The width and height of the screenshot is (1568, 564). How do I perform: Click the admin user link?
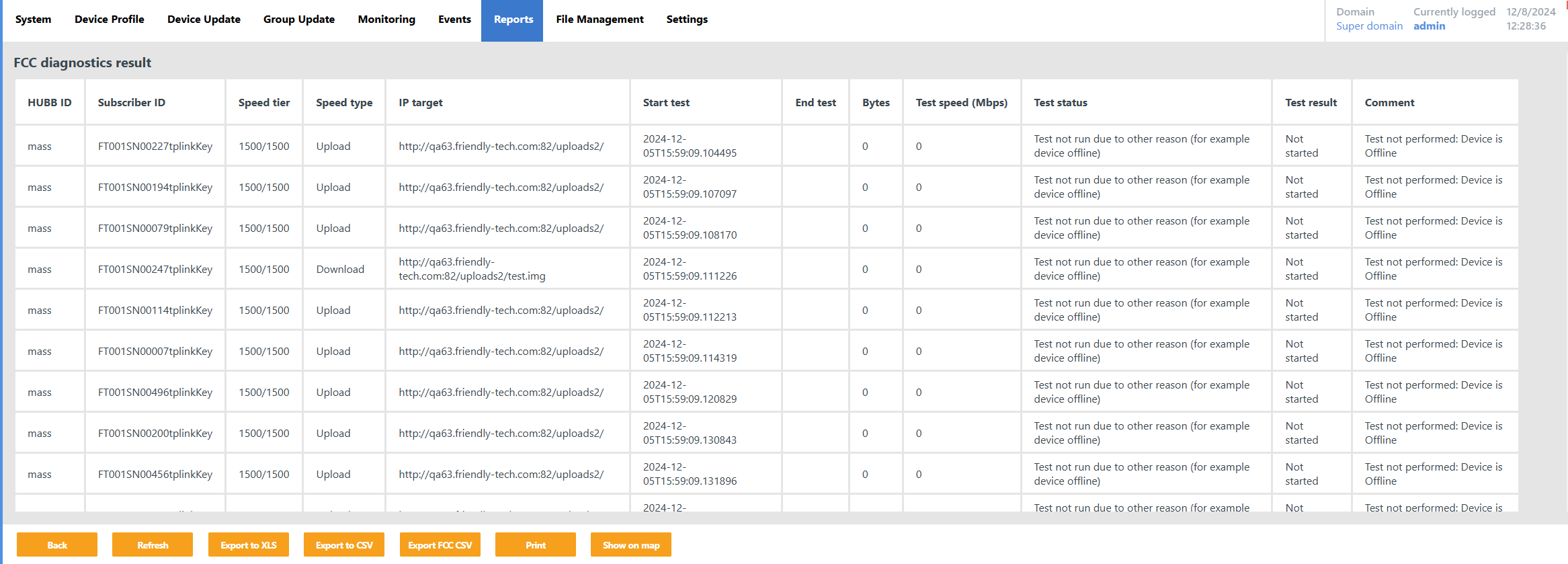(x=1429, y=26)
